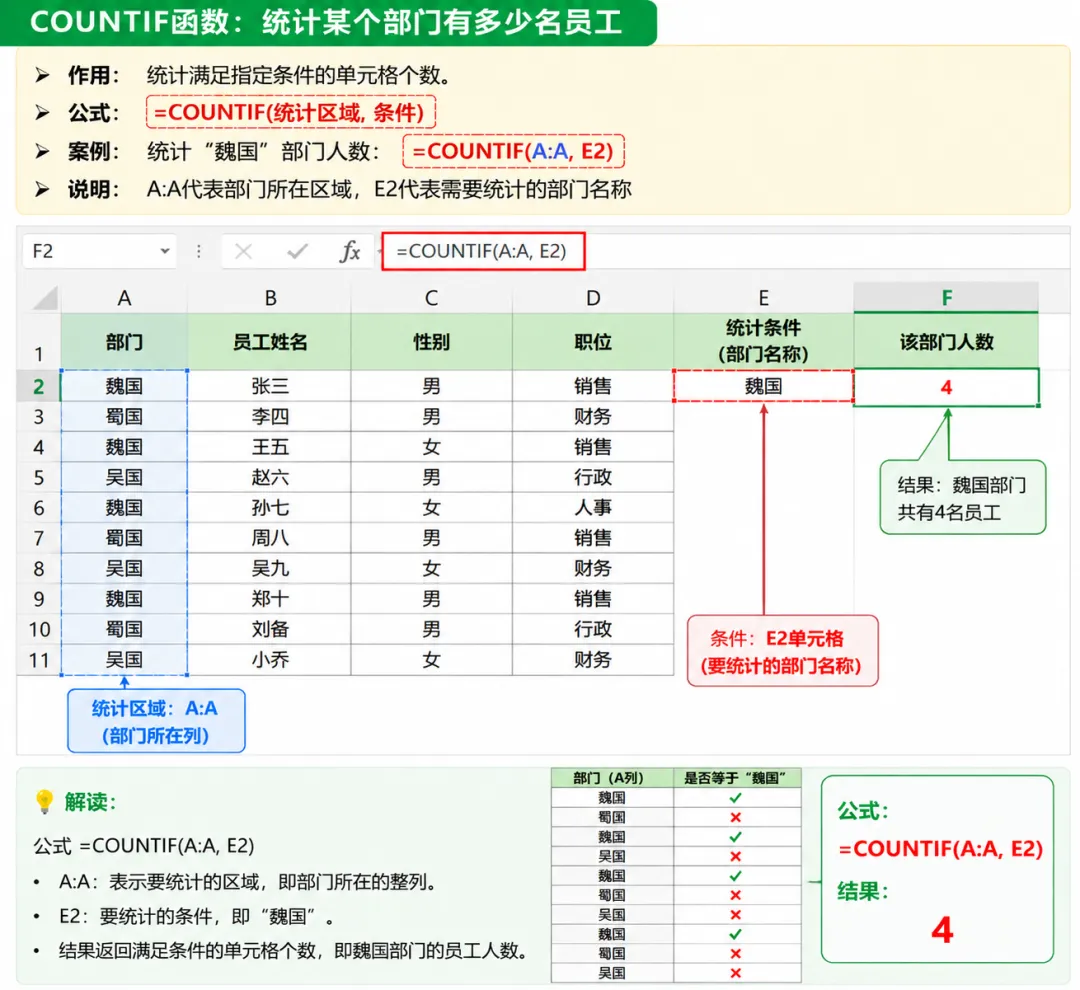
Task: Click cell F2 showing result 4
Action: 946,387
